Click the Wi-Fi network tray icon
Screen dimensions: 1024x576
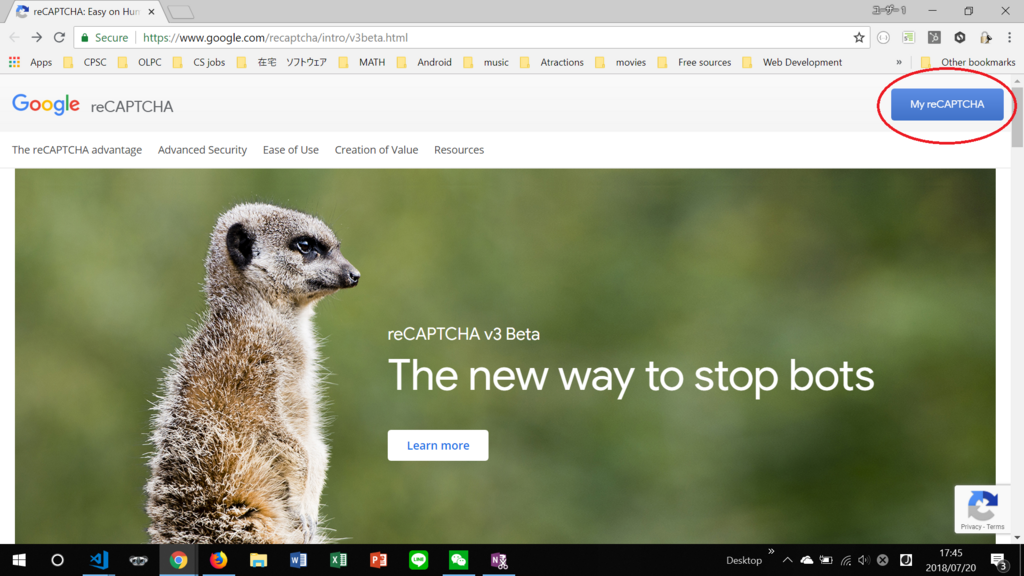pos(845,560)
